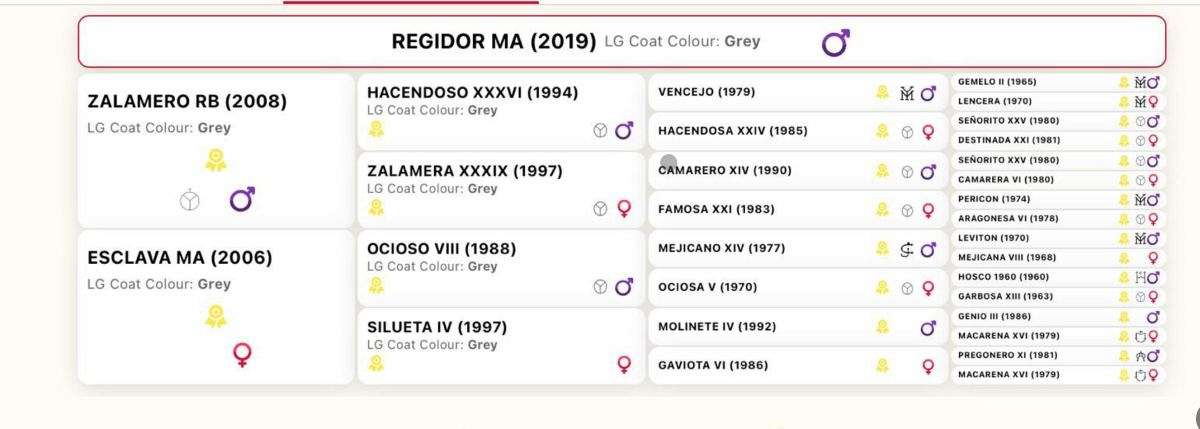The width and height of the screenshot is (1200, 429).
Task: Click the yellow rosette under HACENDOSO XXXVI
Action: pos(376,130)
